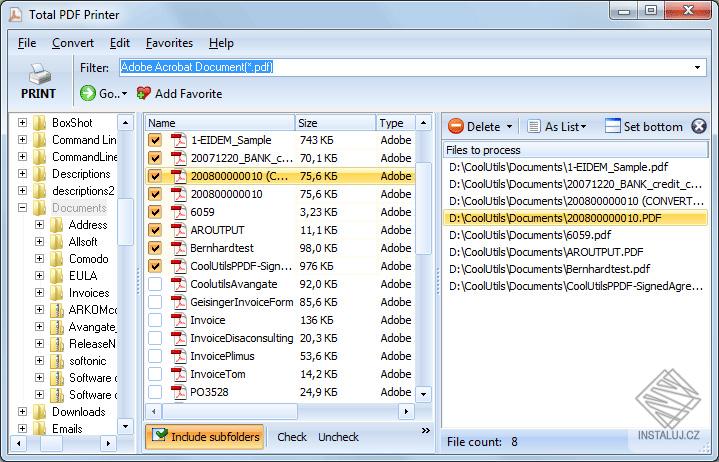
Task: Open the Help menu
Action: pyautogui.click(x=221, y=43)
